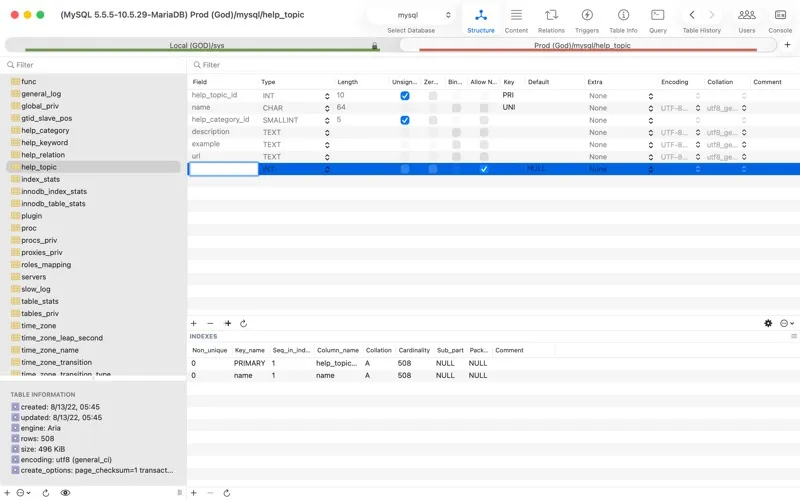Open Type dropdown for help_category_id
800x500 pixels.
327,120
